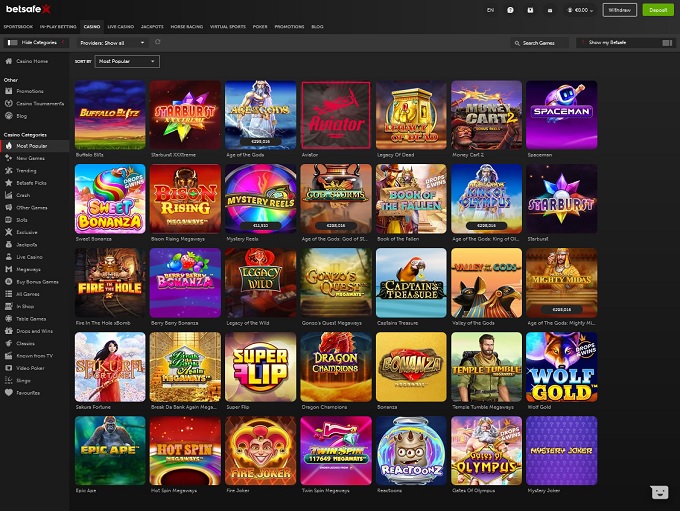
Task: Click the Search Games field
Action: (540, 43)
